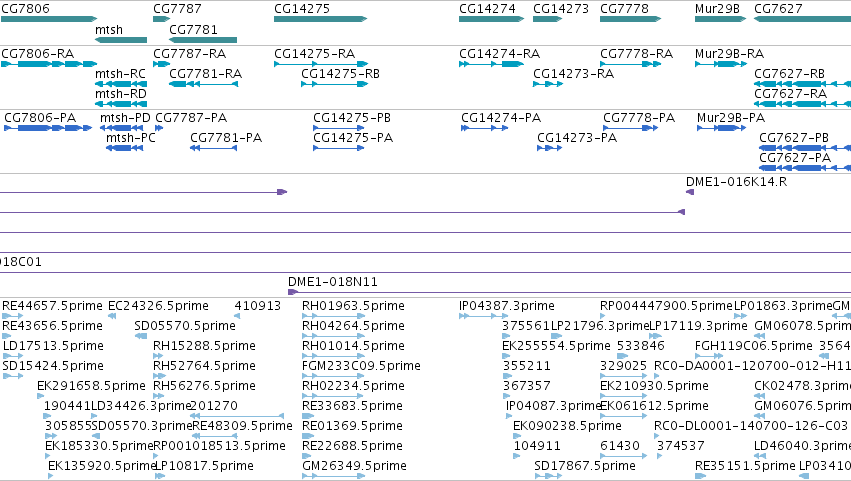Select protein CG7787-PA
Viewport: 851px width, 481px height.
pos(191,118)
